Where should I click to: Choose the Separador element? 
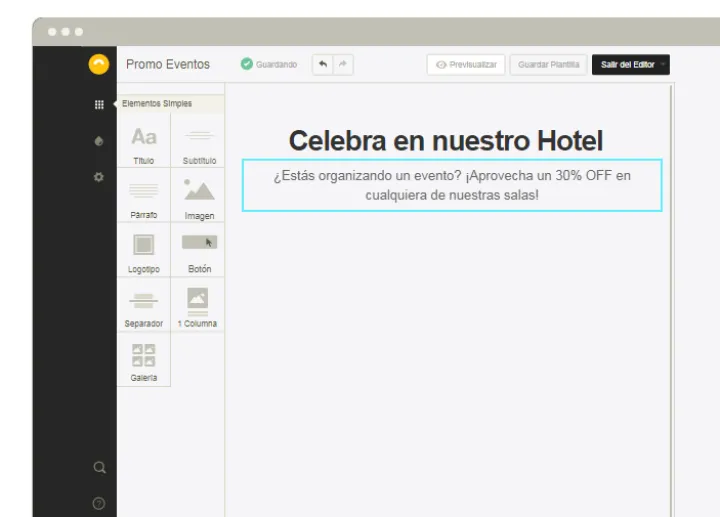pyautogui.click(x=144, y=303)
